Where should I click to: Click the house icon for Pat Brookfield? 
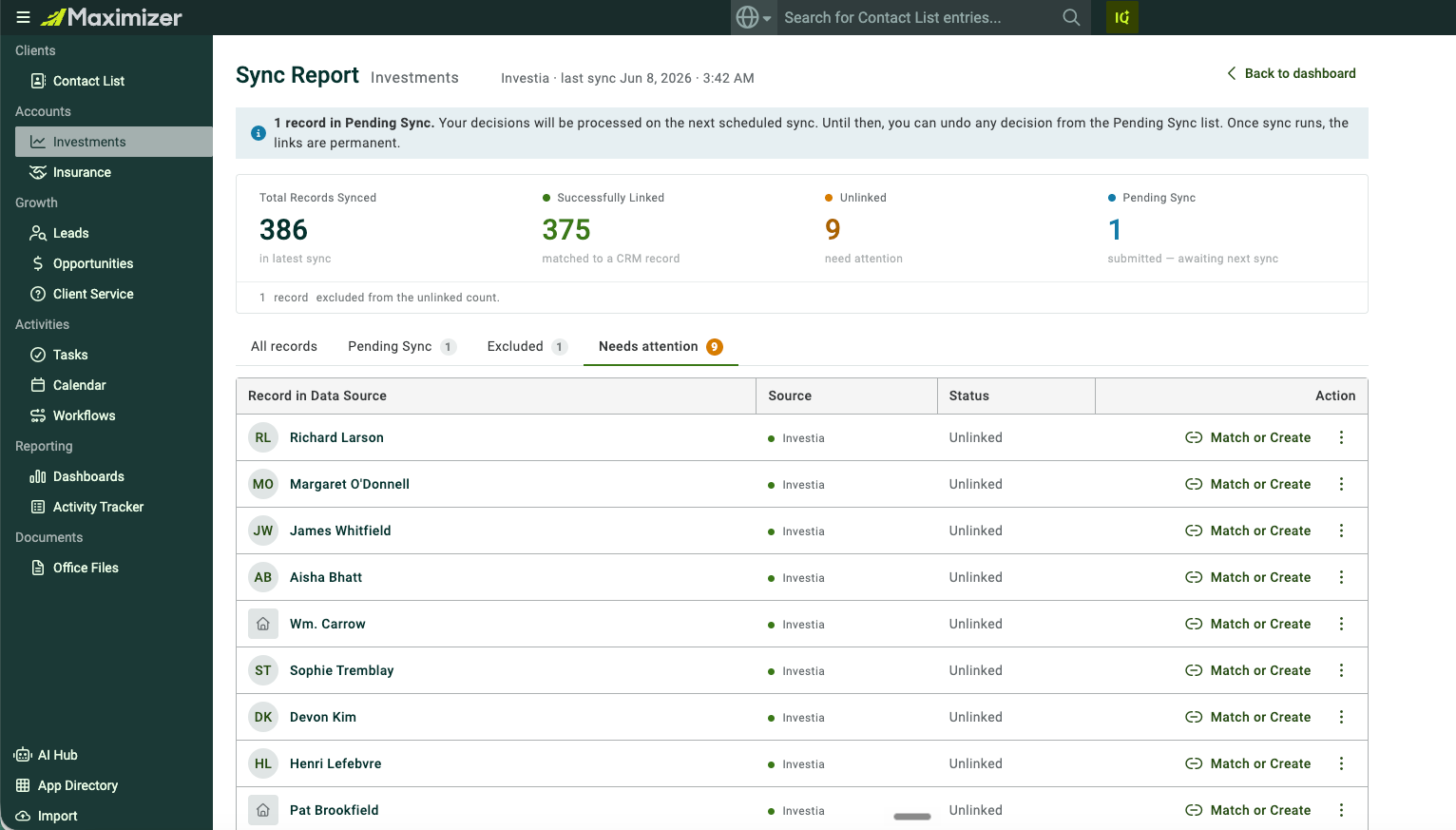point(263,810)
